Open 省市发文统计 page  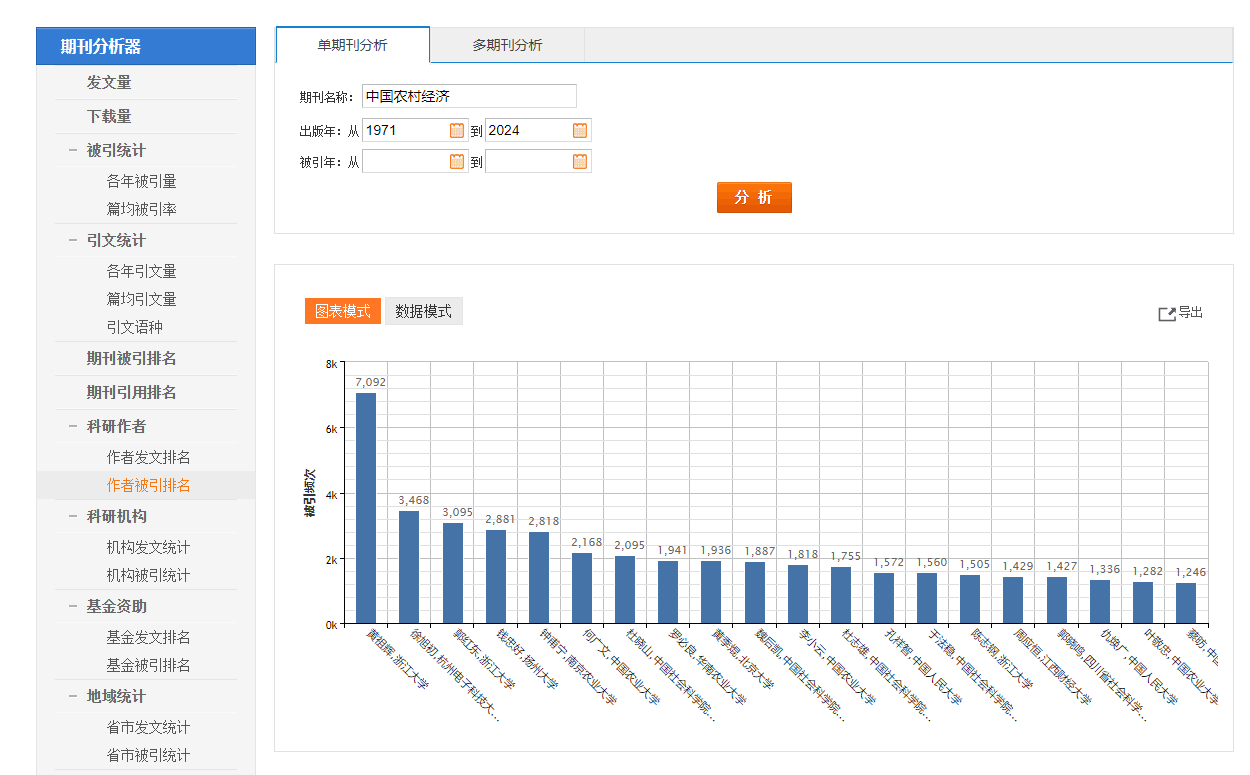click(149, 727)
